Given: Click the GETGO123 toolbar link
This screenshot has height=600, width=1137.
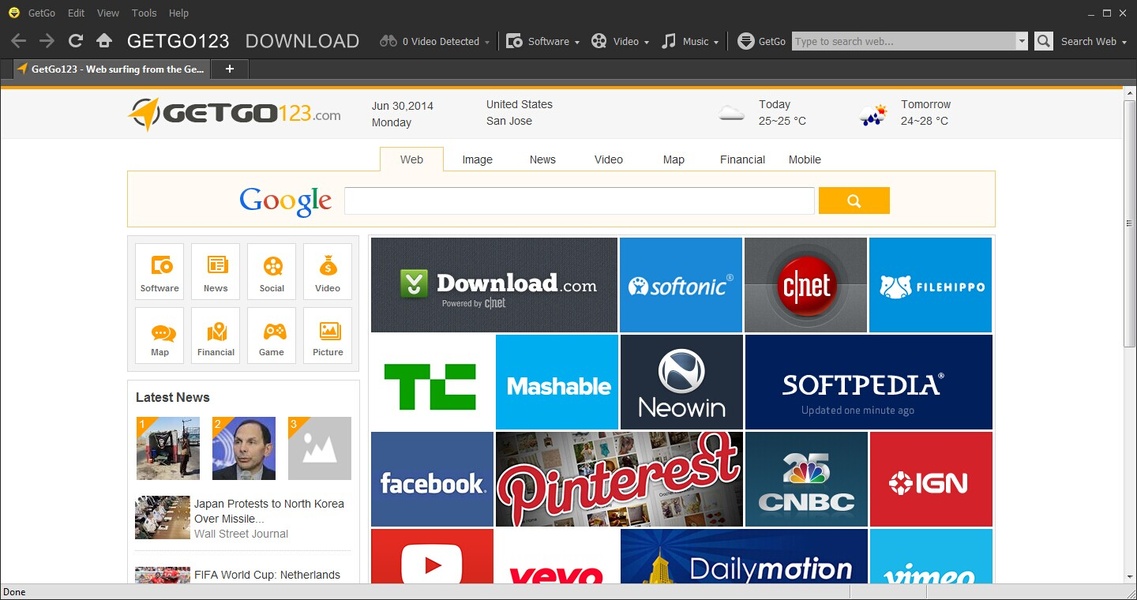Looking at the screenshot, I should (x=178, y=41).
